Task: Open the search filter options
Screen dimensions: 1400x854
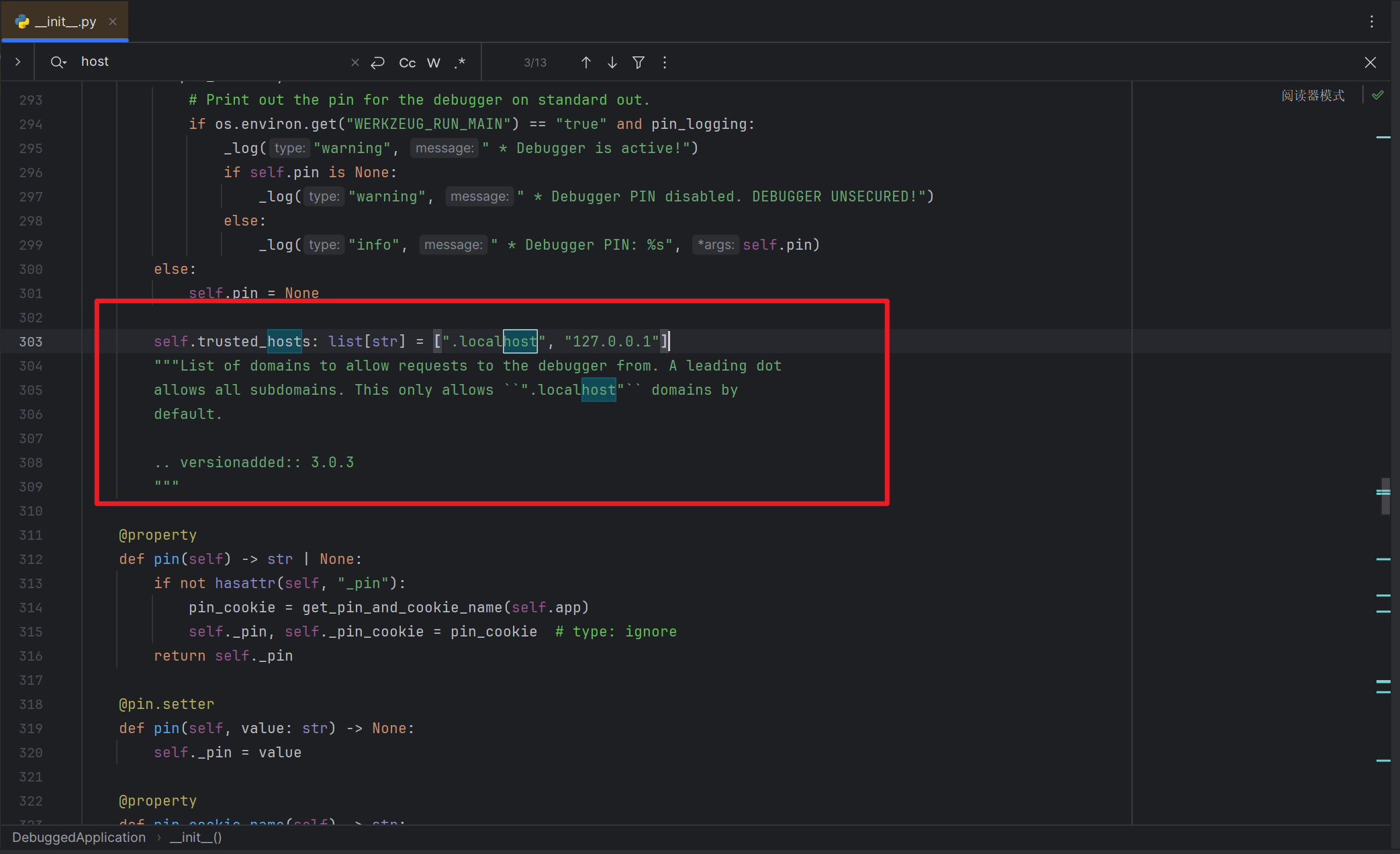Action: (x=639, y=62)
